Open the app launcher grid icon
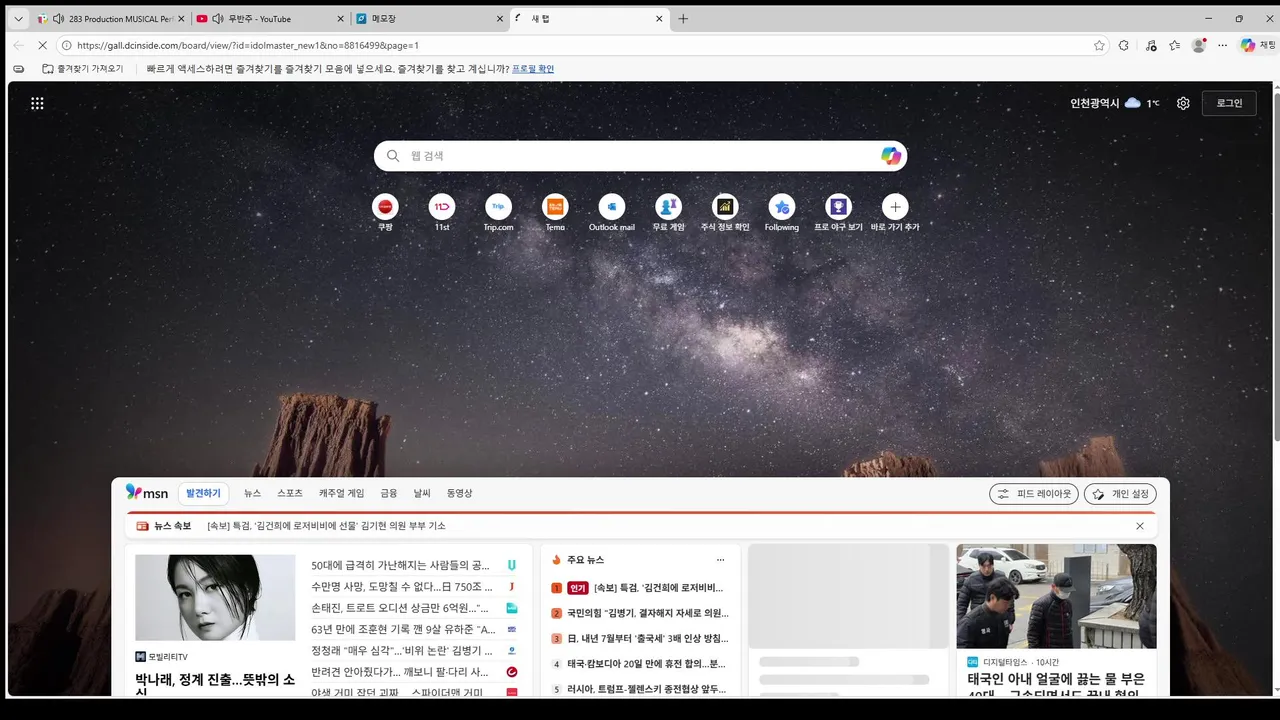Screen dimensions: 1280x720 coord(37,103)
